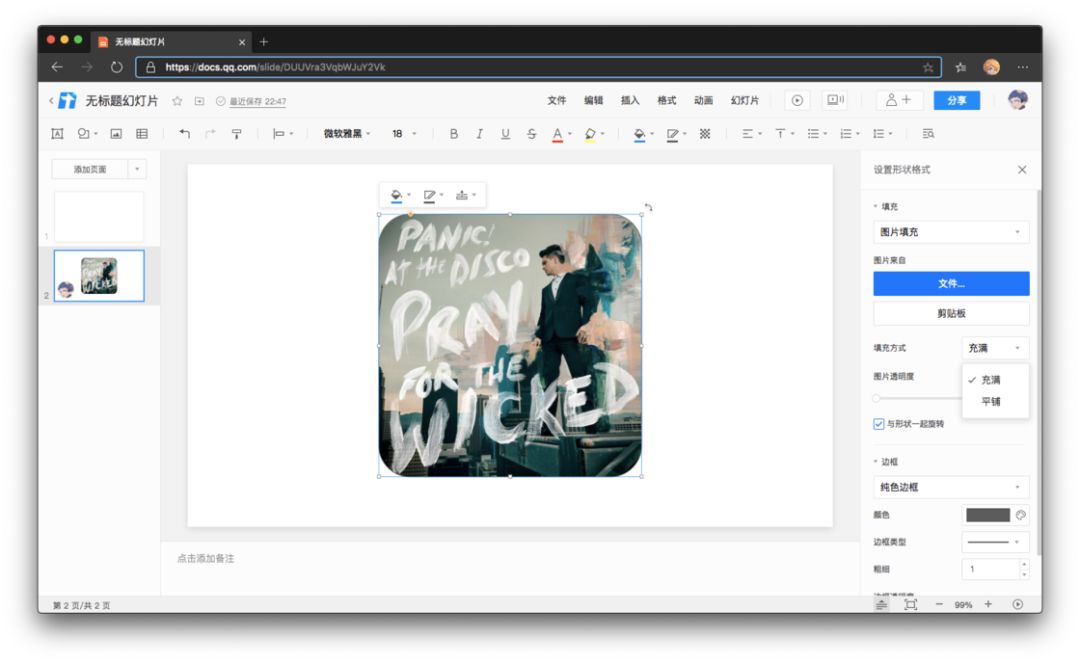This screenshot has width=1080, height=663.
Task: Select the first blank slide thumbnail
Action: click(98, 216)
